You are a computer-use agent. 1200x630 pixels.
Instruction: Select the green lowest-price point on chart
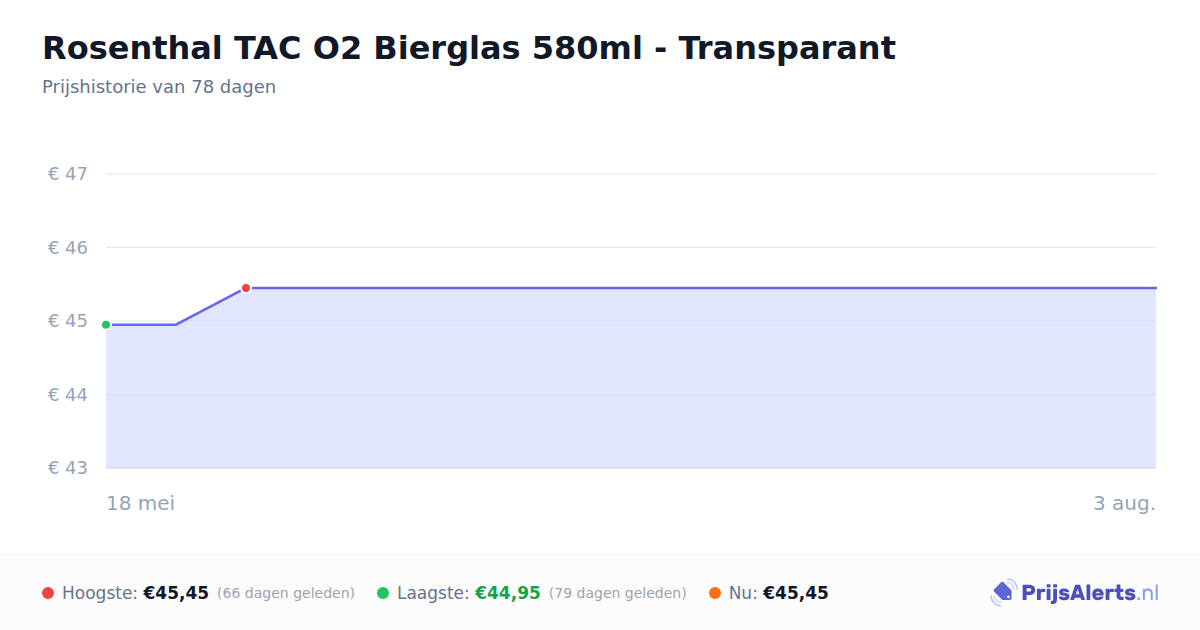click(x=106, y=325)
